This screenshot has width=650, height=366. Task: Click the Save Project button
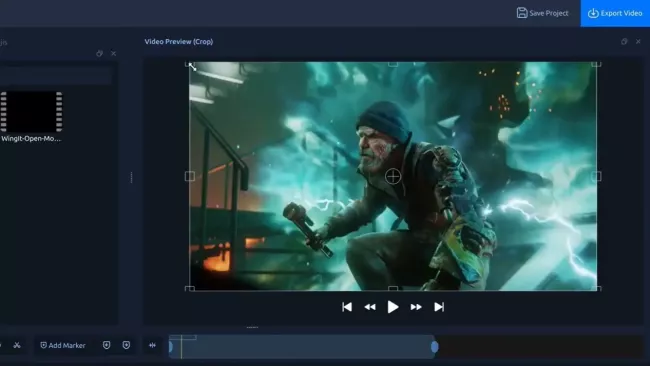(542, 13)
